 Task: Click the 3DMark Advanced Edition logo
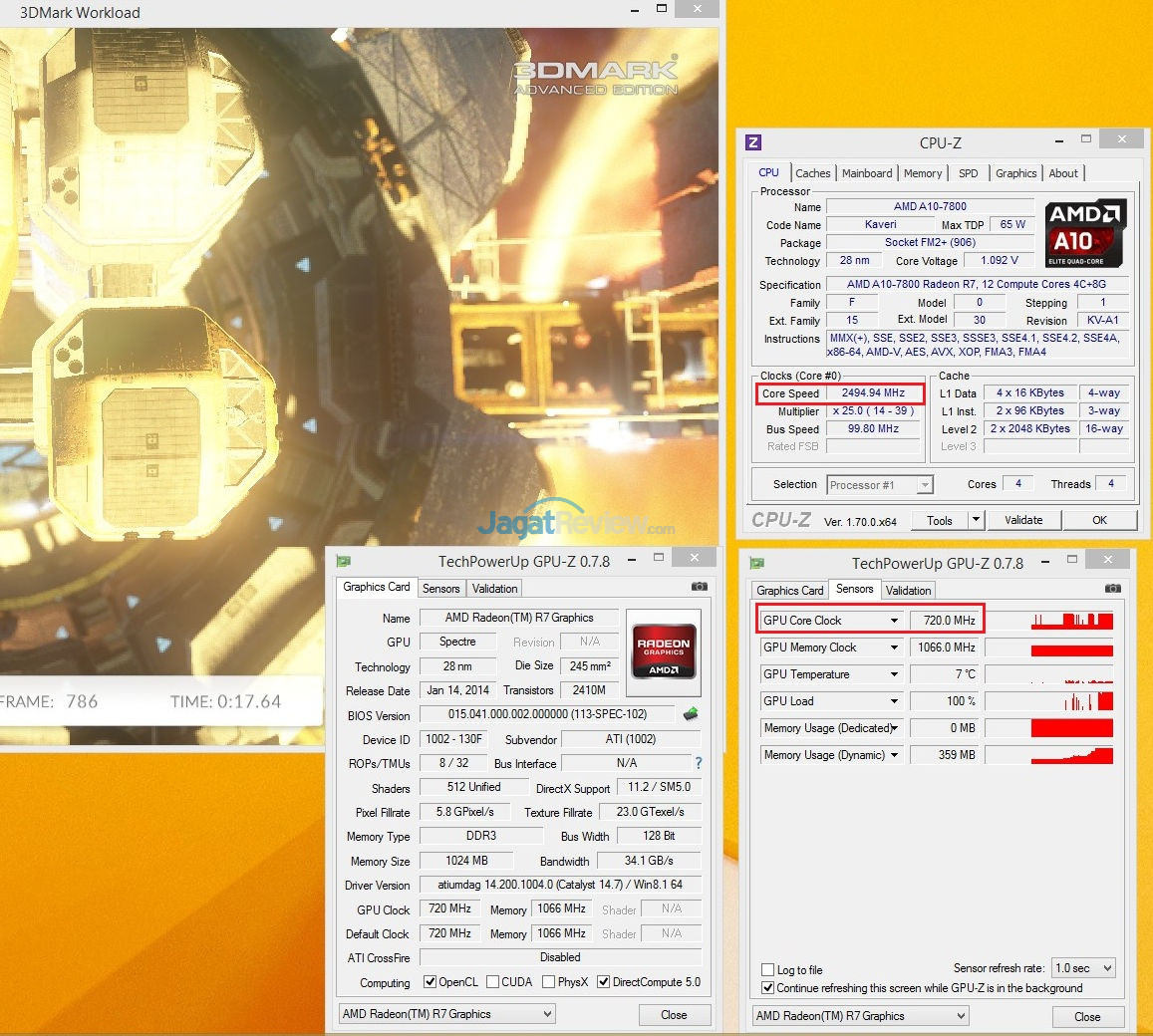(595, 78)
